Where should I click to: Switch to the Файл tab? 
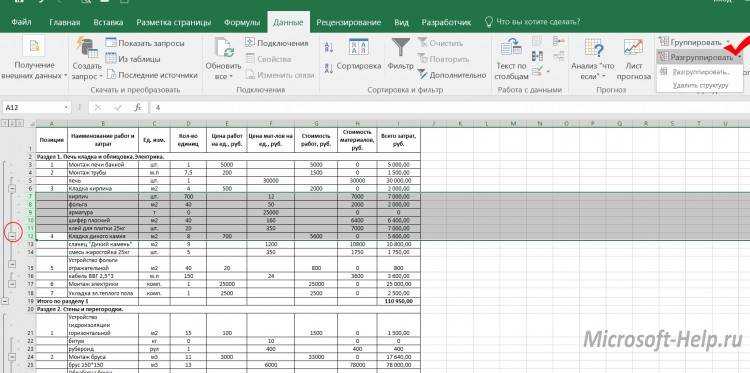tap(22, 22)
